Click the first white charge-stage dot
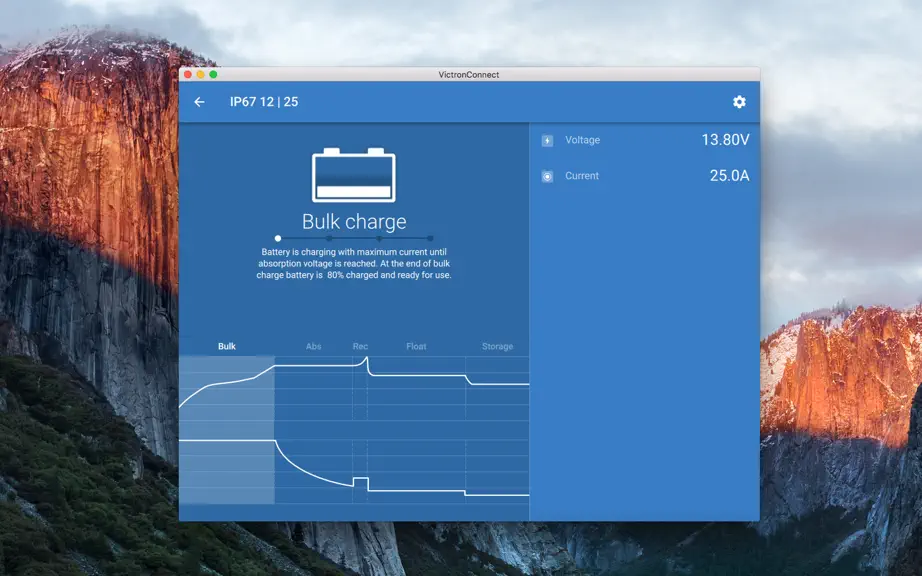922x576 pixels. coord(278,238)
